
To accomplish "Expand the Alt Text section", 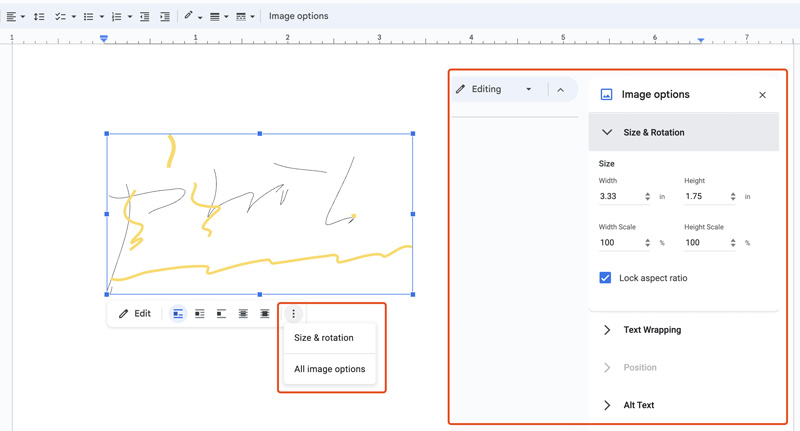I will (x=638, y=405).
